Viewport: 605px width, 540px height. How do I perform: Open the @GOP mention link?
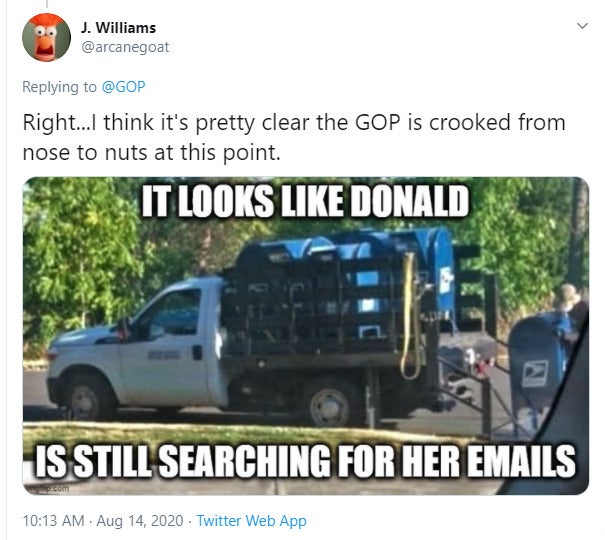(x=123, y=87)
